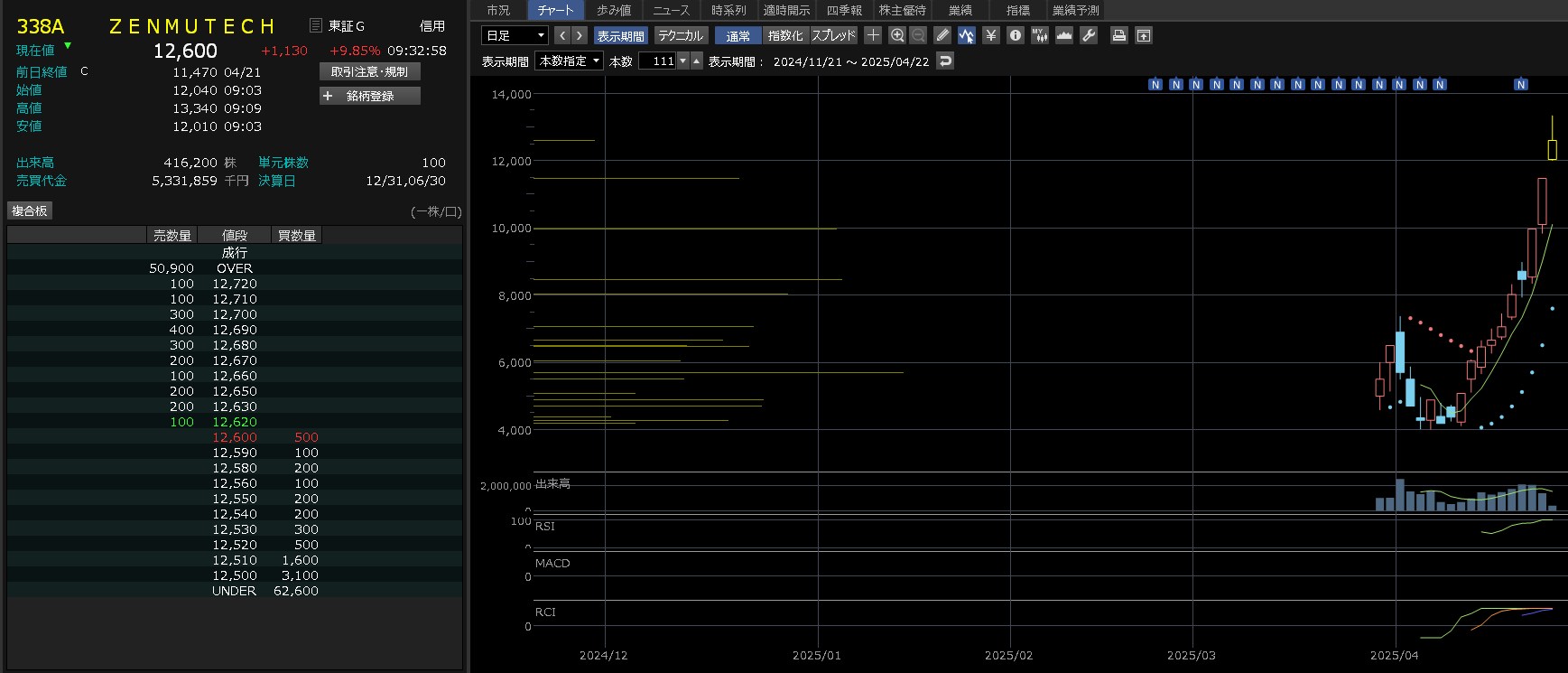
Task: Select ask price 12,700 in order book
Action: (235, 314)
